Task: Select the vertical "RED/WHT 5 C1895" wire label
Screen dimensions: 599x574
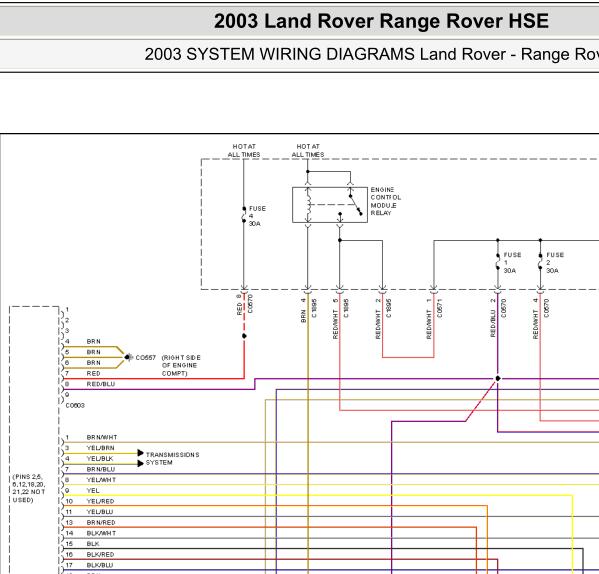Action: [340, 319]
